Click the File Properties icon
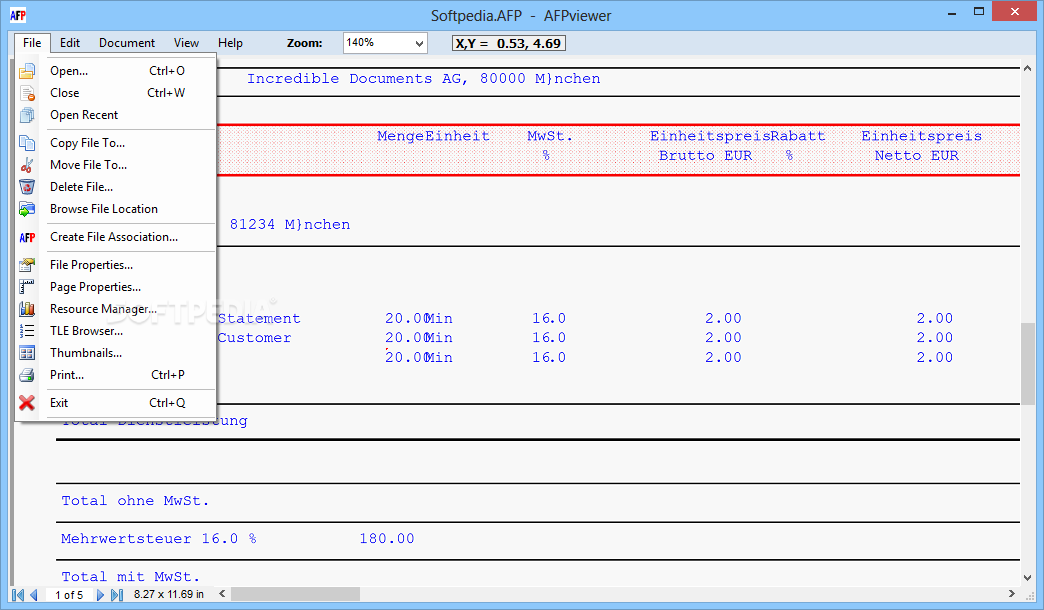1044x610 pixels. pyautogui.click(x=27, y=265)
